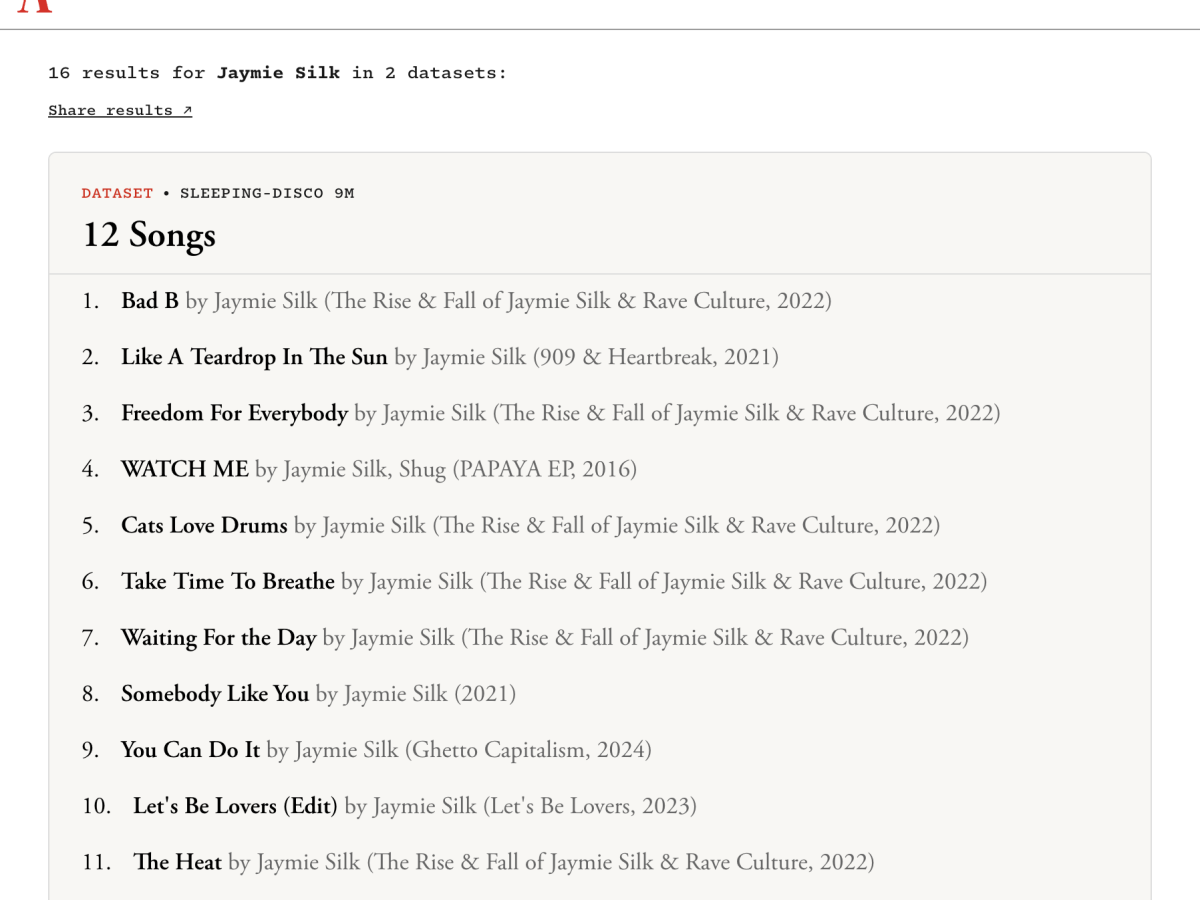Image resolution: width=1200 pixels, height=900 pixels.
Task: Click the red logo at top left
Action: 35,5
